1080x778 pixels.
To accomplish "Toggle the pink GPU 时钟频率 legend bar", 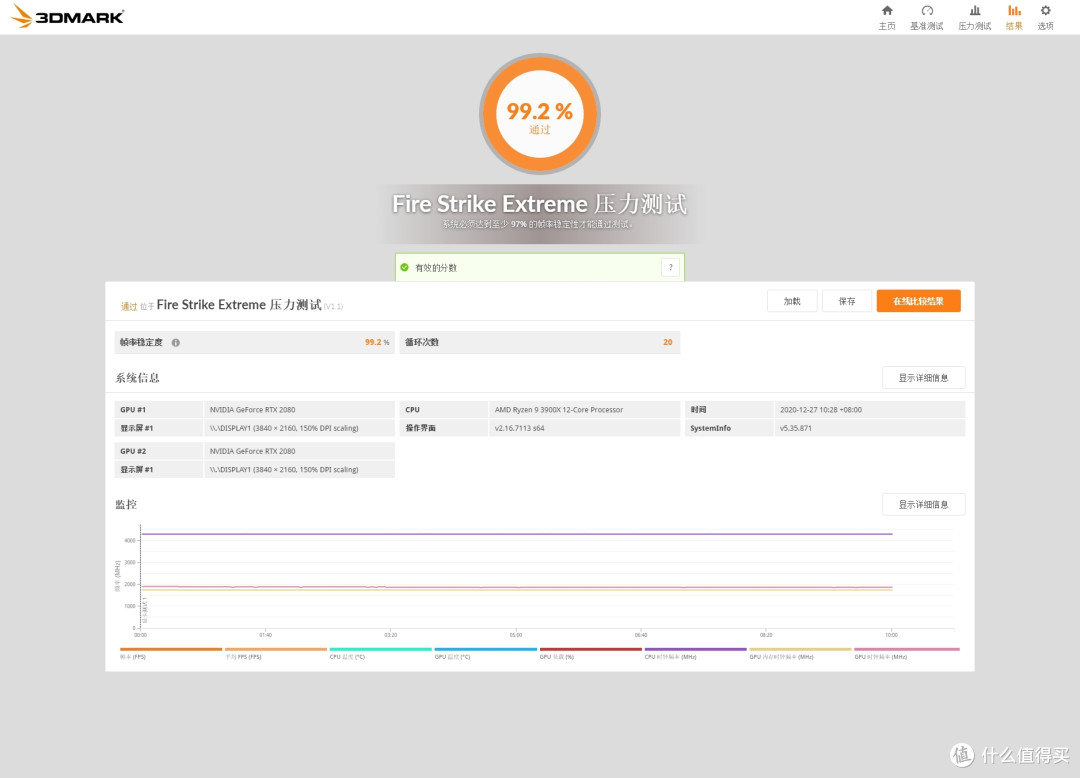I will [906, 649].
